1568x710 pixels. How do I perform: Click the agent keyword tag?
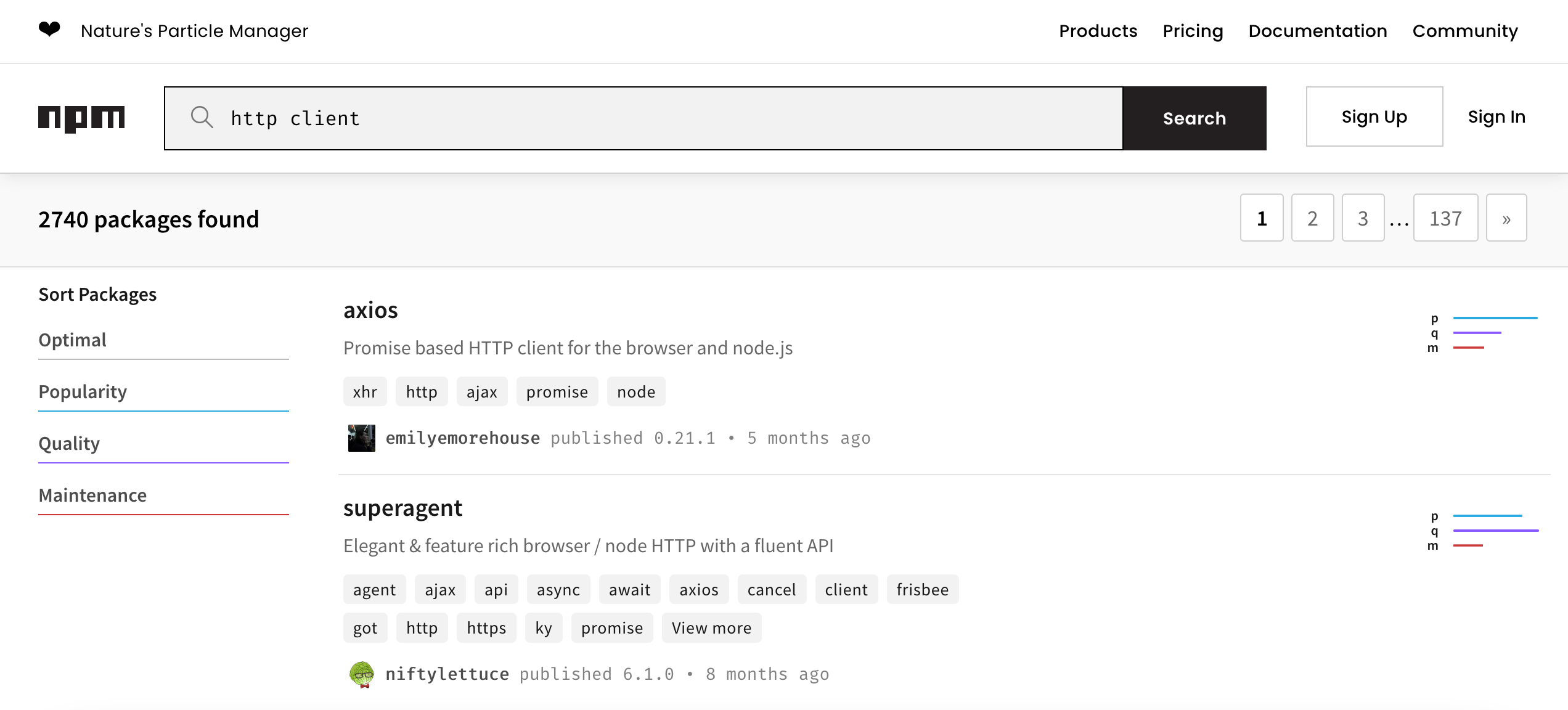(374, 590)
